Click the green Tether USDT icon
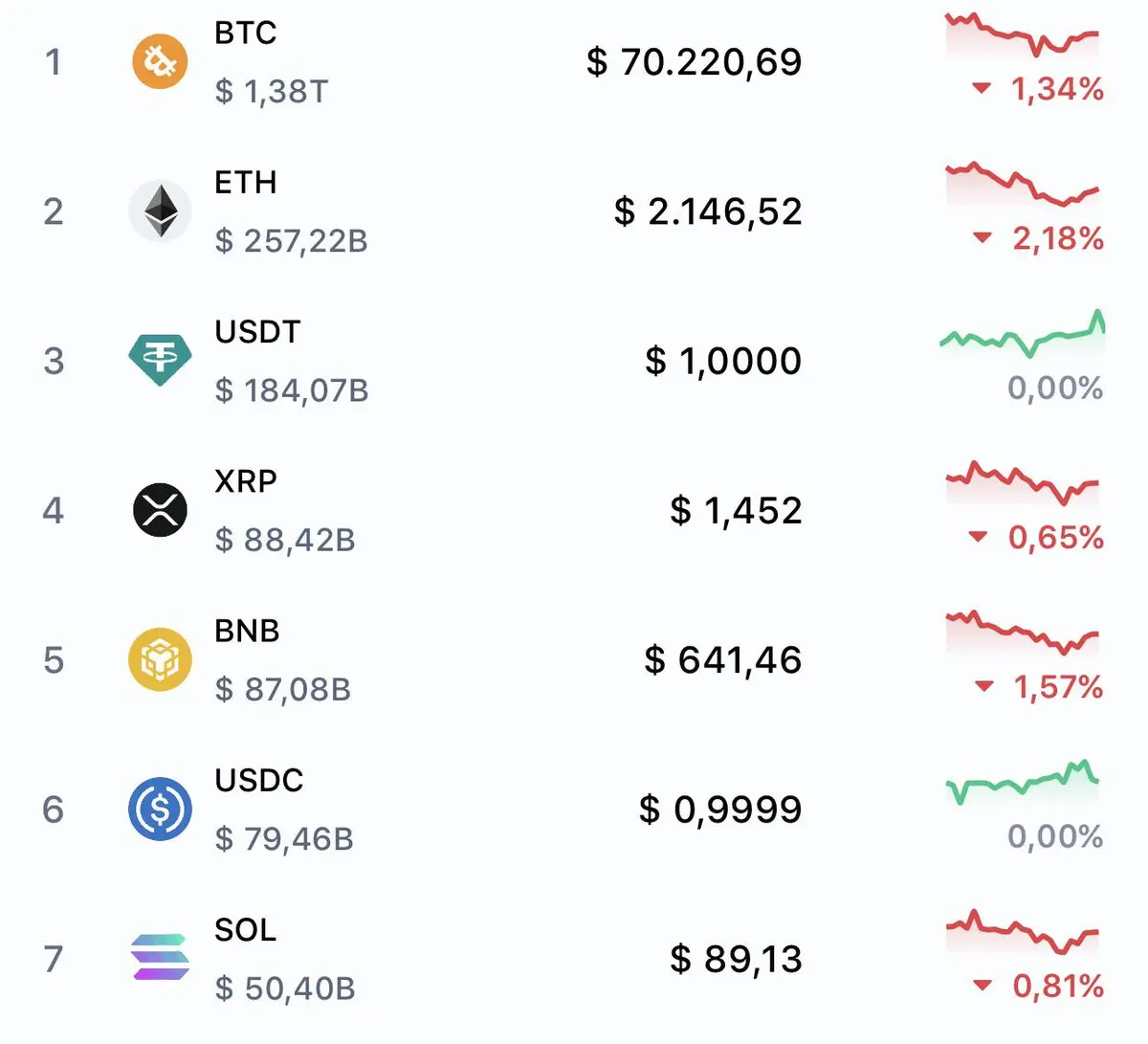This screenshot has height=1044, width=1148. click(x=160, y=360)
